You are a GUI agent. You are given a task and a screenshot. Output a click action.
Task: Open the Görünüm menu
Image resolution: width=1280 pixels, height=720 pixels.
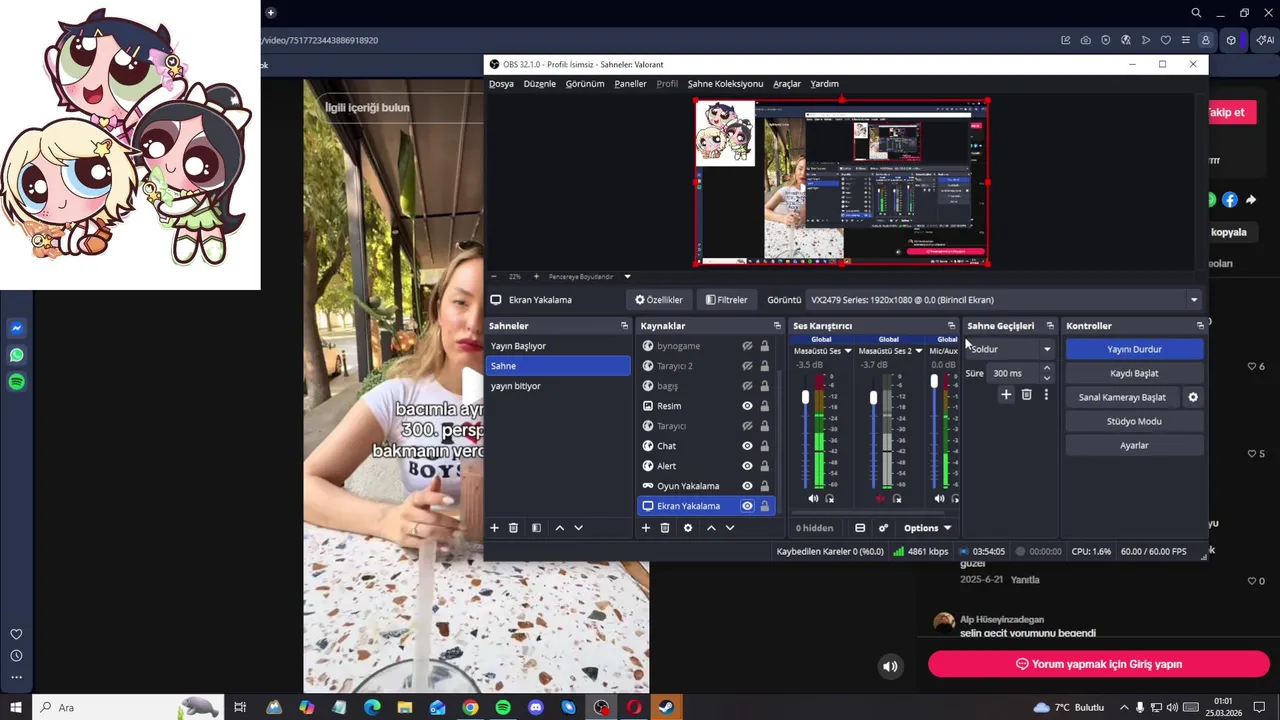[585, 84]
